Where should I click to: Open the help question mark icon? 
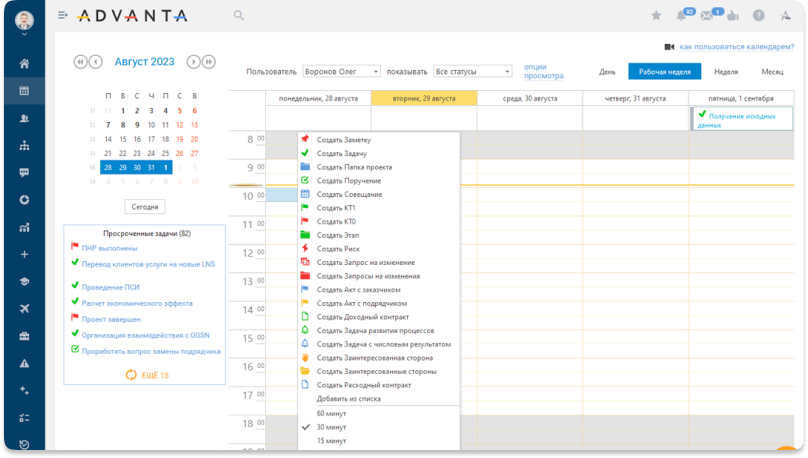pos(759,16)
